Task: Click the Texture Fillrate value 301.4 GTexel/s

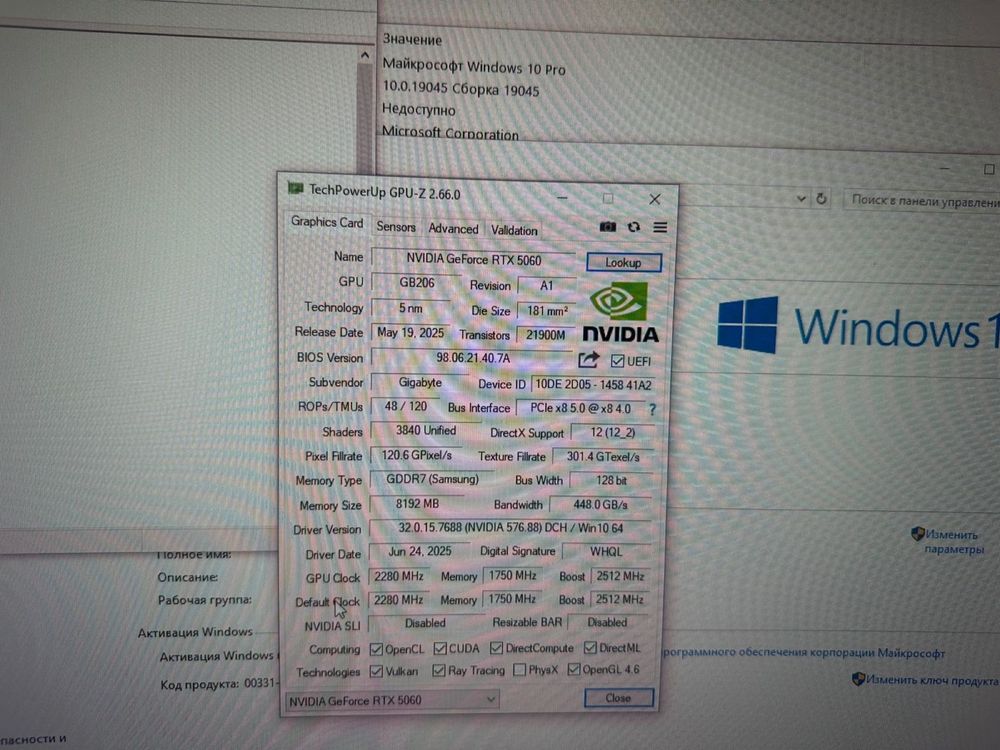Action: click(603, 457)
